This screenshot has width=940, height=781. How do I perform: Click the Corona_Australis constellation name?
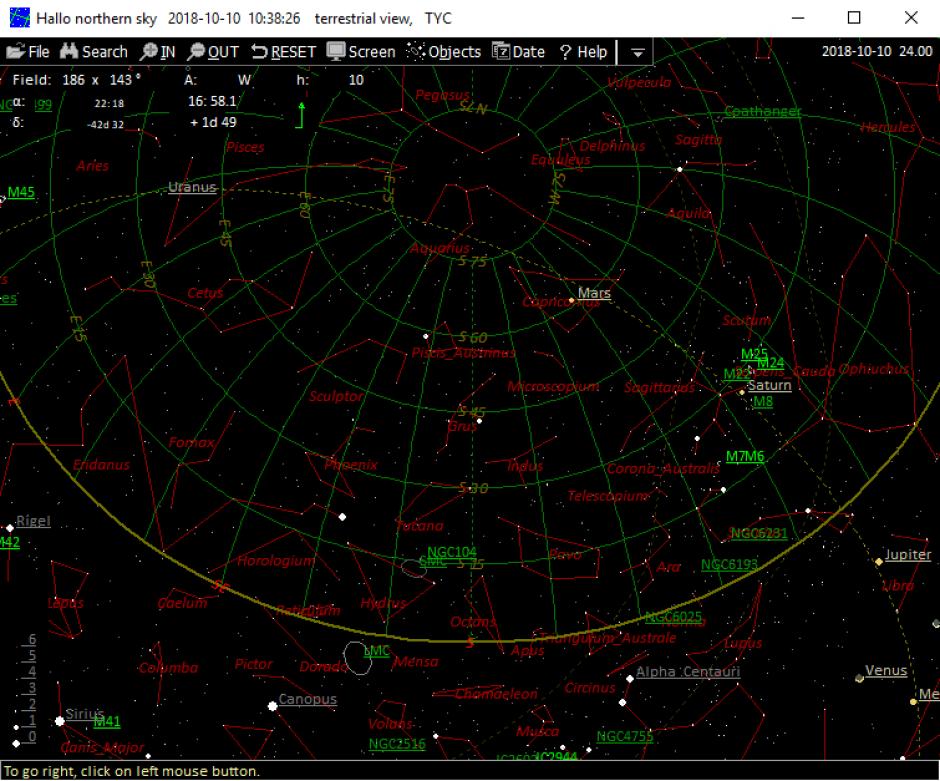click(x=663, y=469)
